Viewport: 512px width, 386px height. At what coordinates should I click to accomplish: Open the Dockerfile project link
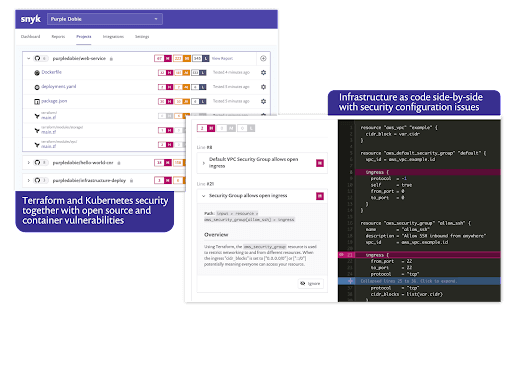[x=51, y=72]
